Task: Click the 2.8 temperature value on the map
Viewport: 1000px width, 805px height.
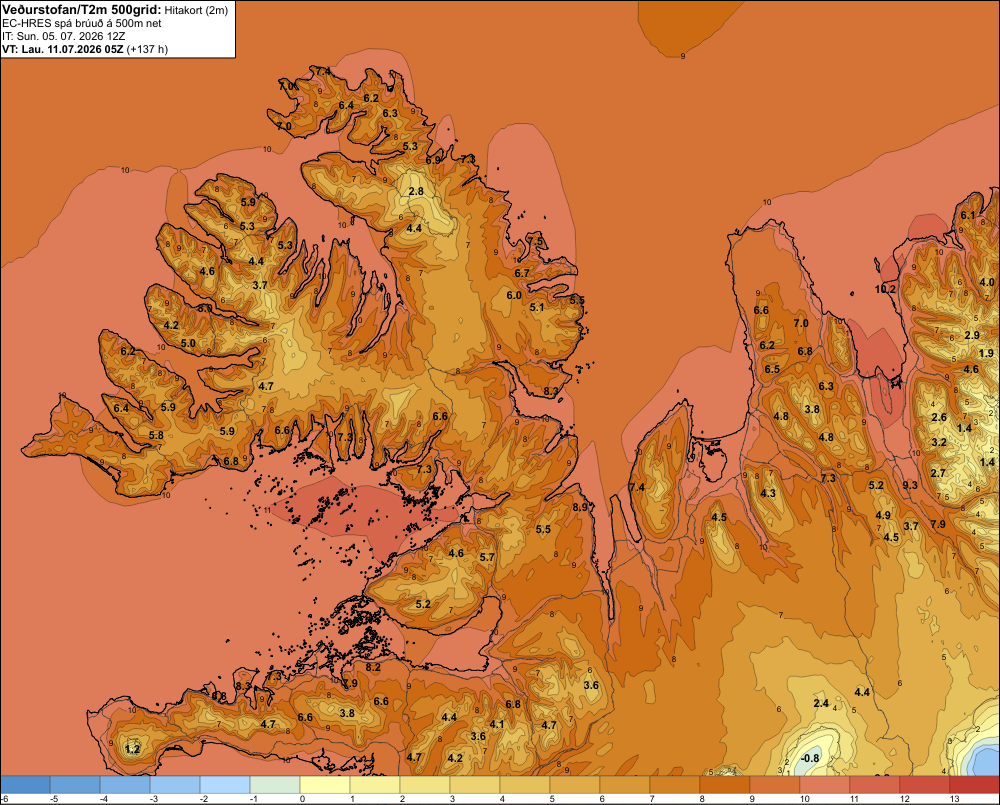Action: (x=416, y=191)
